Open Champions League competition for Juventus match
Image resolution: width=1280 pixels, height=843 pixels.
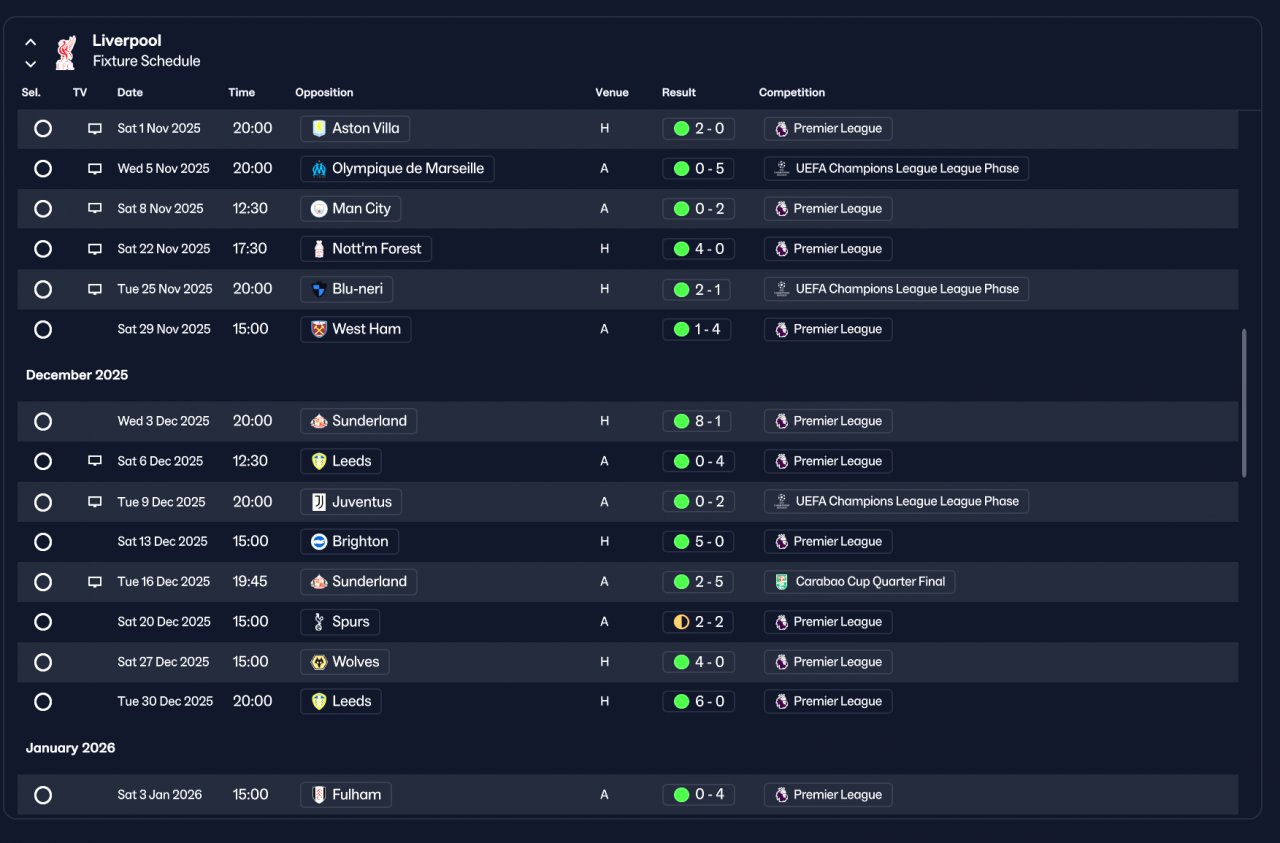(x=896, y=501)
